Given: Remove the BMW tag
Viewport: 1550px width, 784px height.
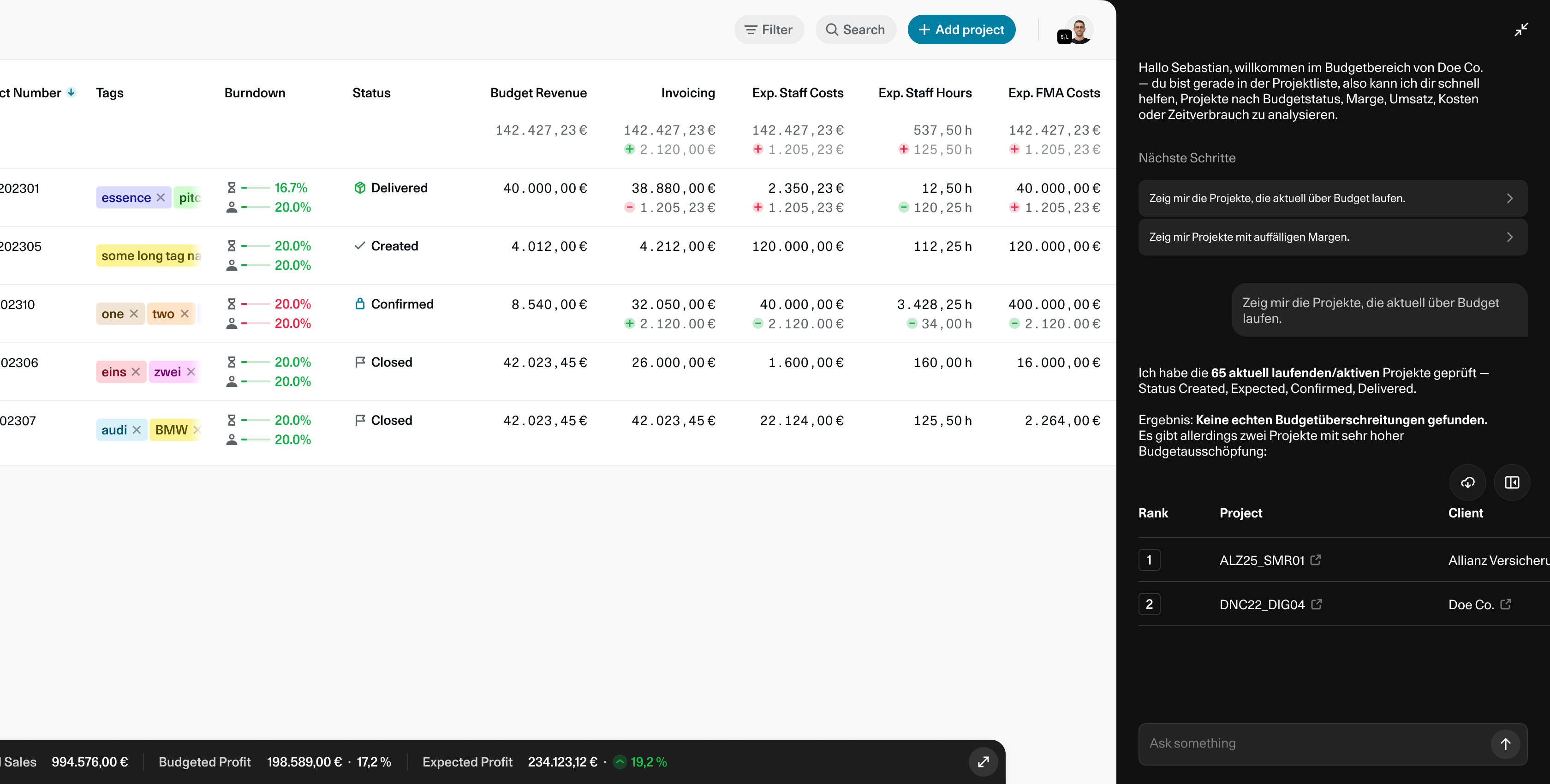Looking at the screenshot, I should (196, 430).
